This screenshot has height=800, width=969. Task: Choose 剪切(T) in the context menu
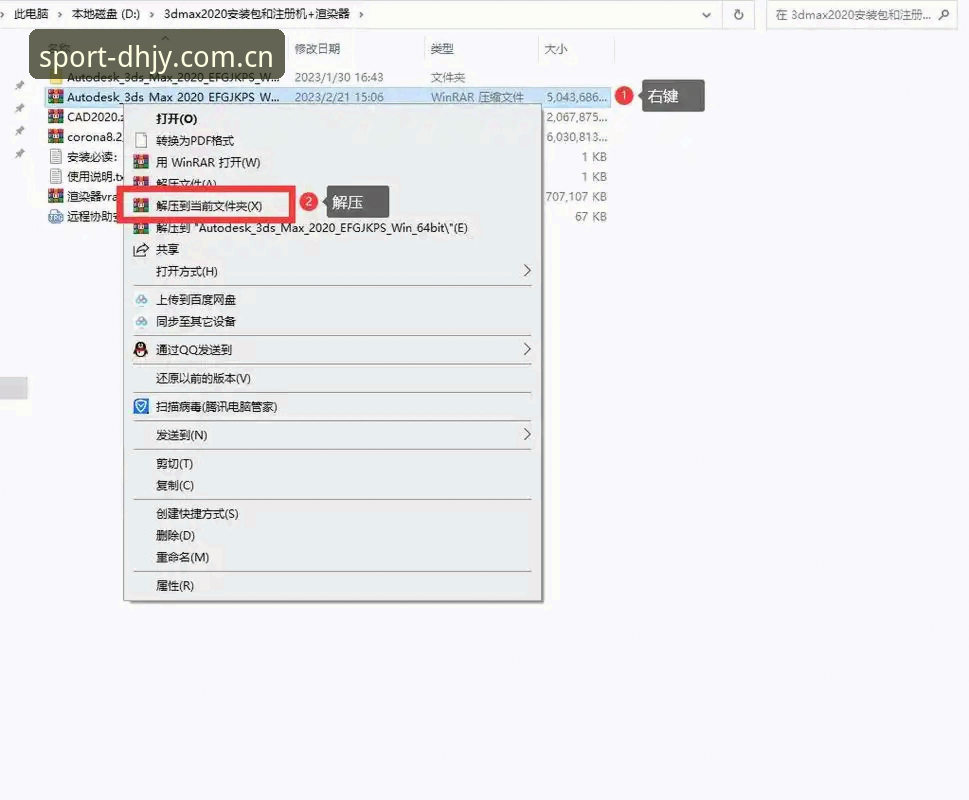(x=174, y=463)
